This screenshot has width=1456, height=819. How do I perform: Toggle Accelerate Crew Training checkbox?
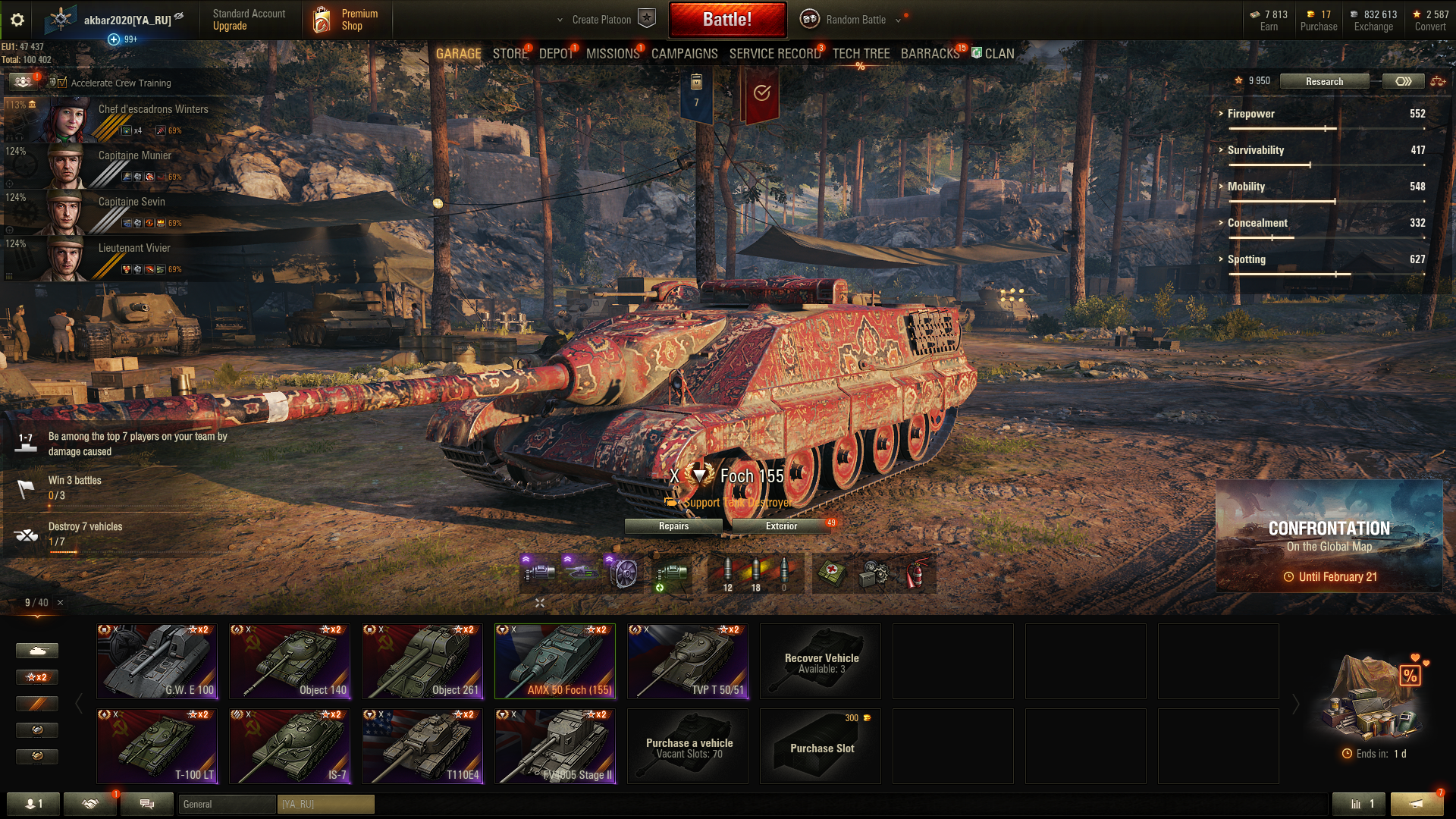point(62,83)
